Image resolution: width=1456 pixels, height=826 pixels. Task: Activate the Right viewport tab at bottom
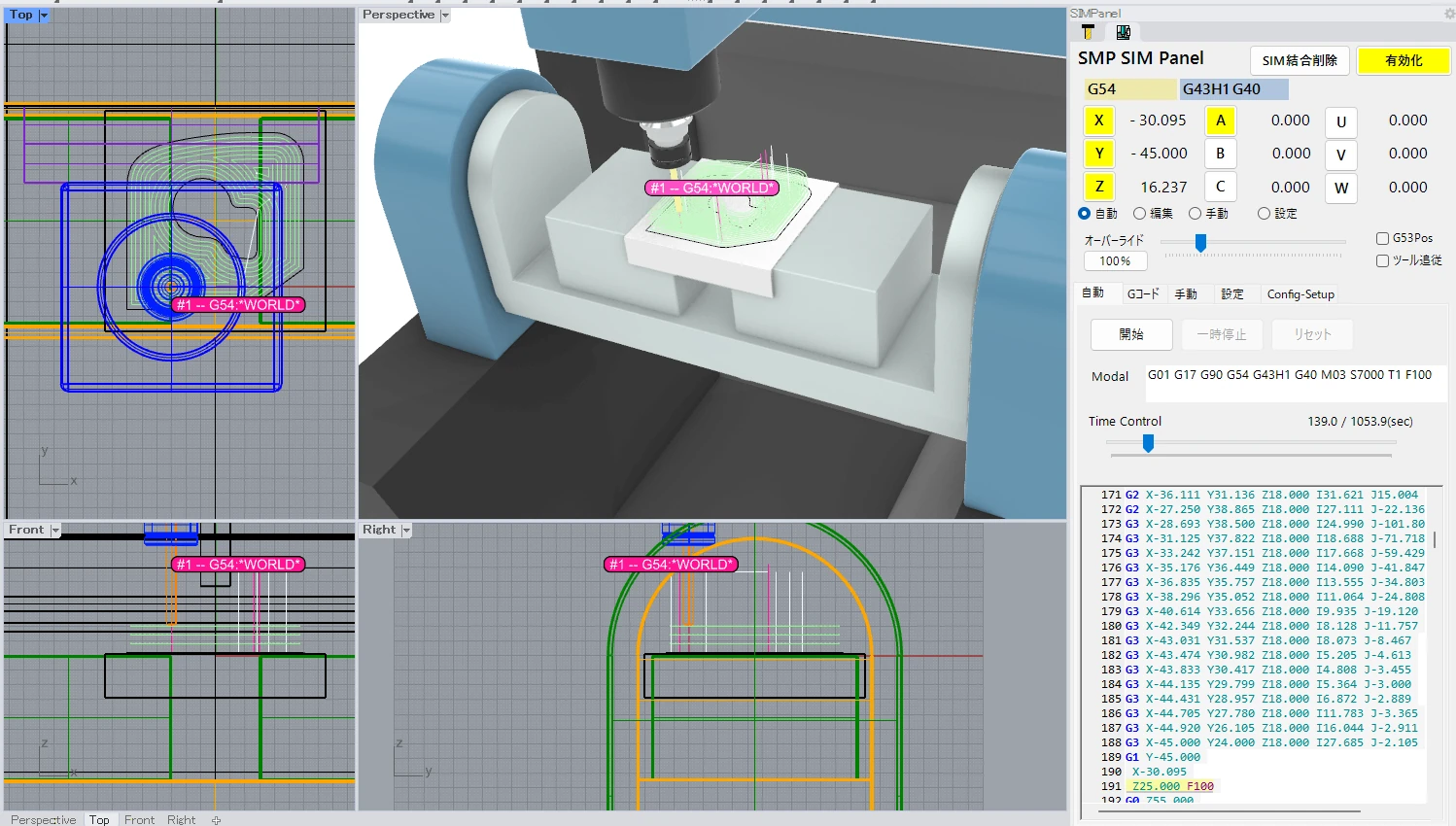coord(181,820)
